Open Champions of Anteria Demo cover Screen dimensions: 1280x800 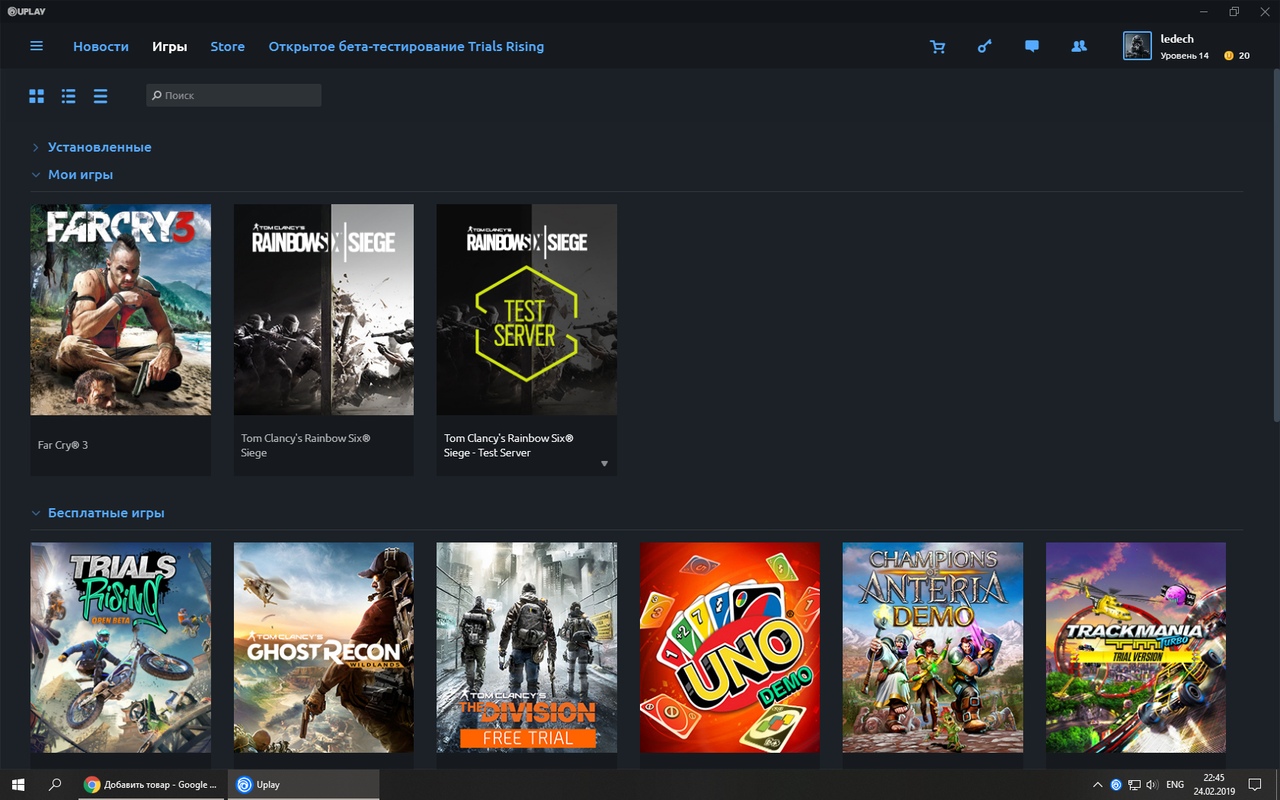click(x=933, y=648)
